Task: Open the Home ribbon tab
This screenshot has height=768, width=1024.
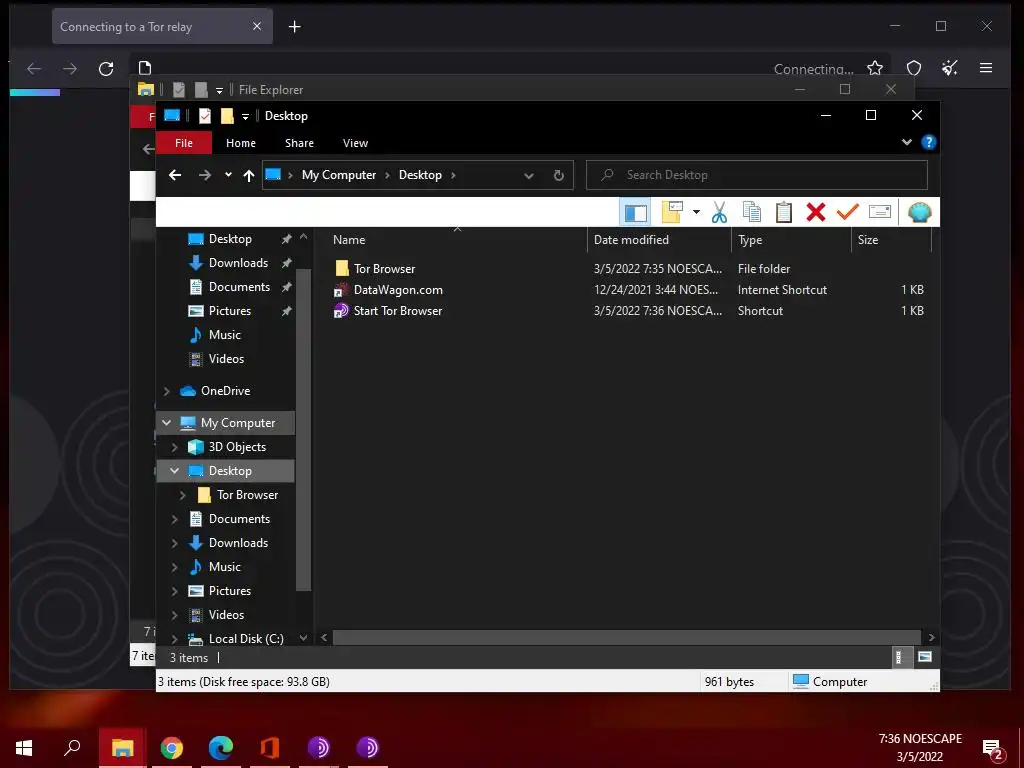Action: coord(241,143)
